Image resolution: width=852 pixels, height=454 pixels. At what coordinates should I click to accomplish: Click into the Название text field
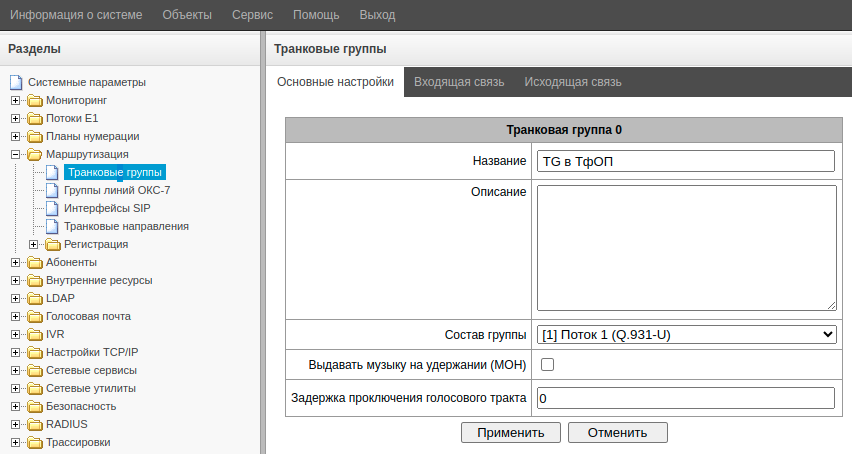(686, 161)
